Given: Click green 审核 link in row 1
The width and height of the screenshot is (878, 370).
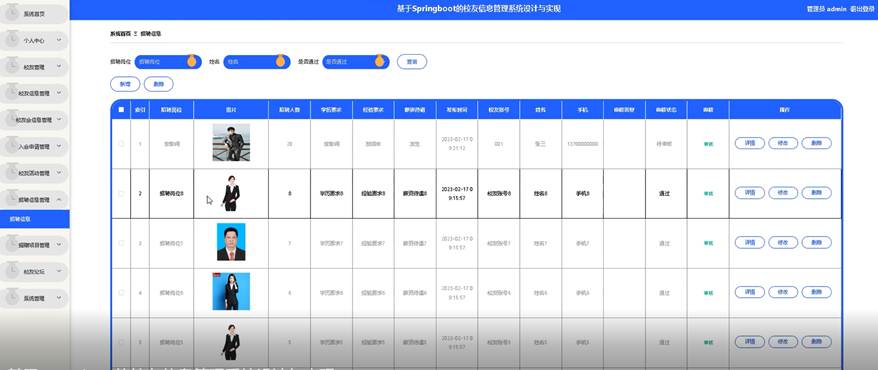Looking at the screenshot, I should (708, 144).
